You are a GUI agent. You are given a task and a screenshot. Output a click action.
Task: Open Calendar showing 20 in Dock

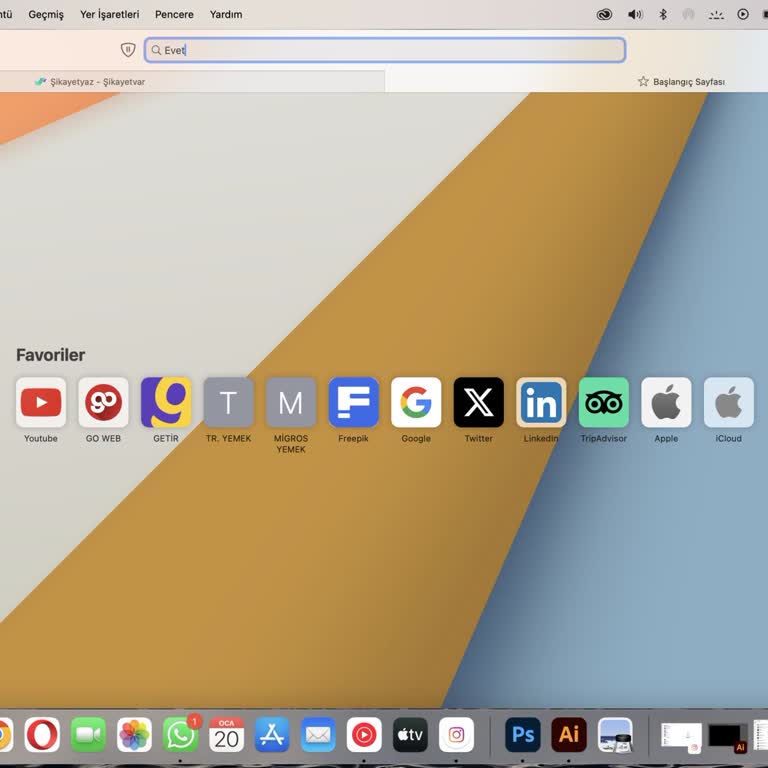tap(226, 734)
